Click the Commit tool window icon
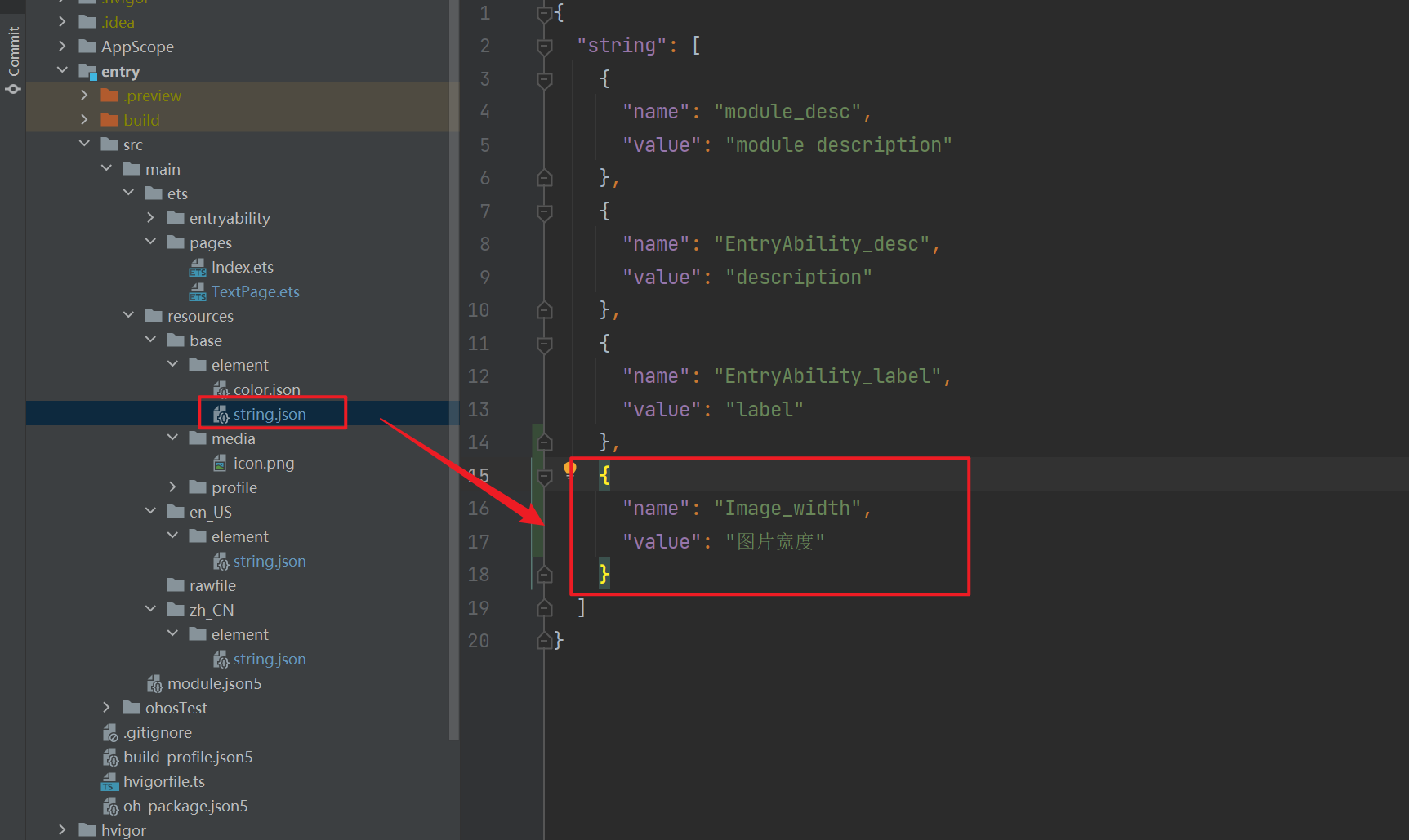 (13, 60)
